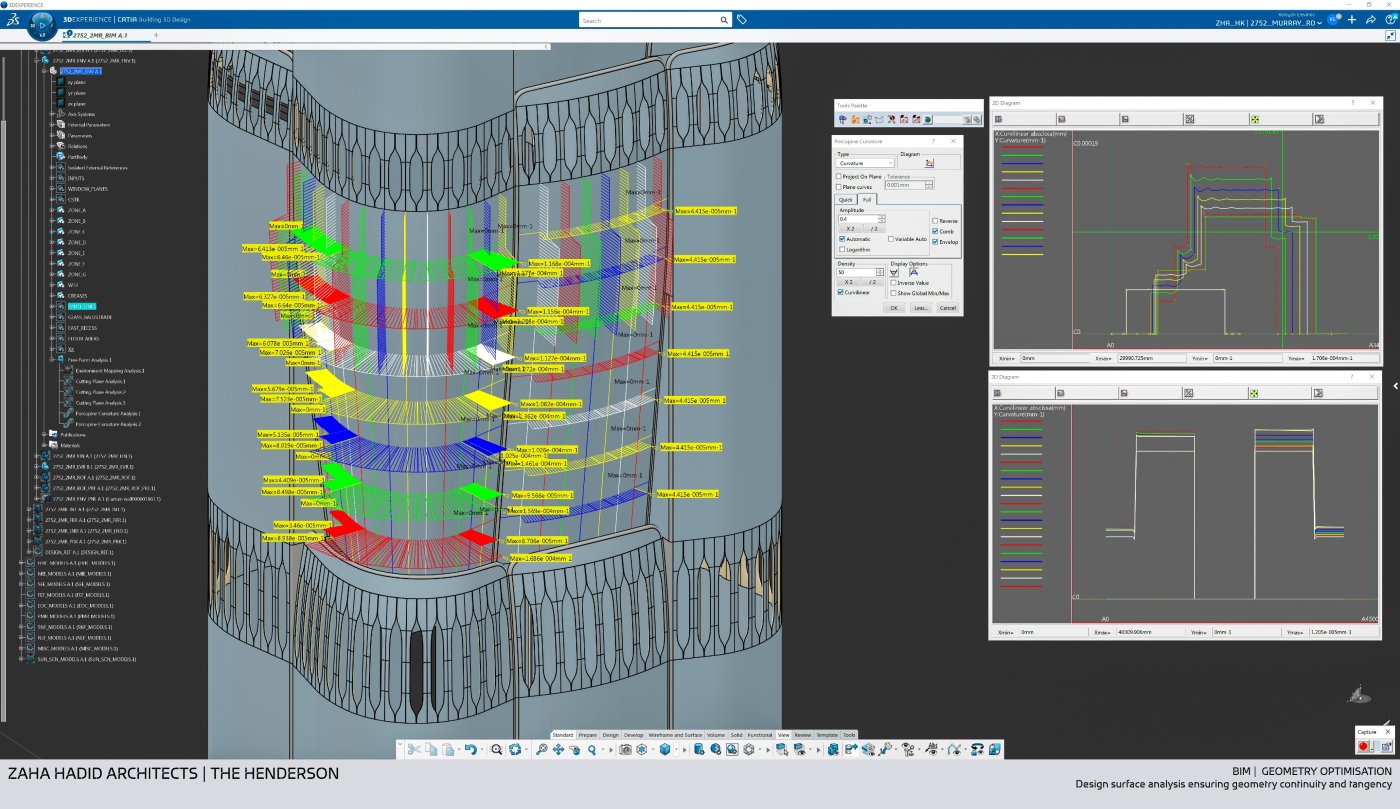Click the second Display Options icon in Porcupine dialog

click(x=913, y=272)
